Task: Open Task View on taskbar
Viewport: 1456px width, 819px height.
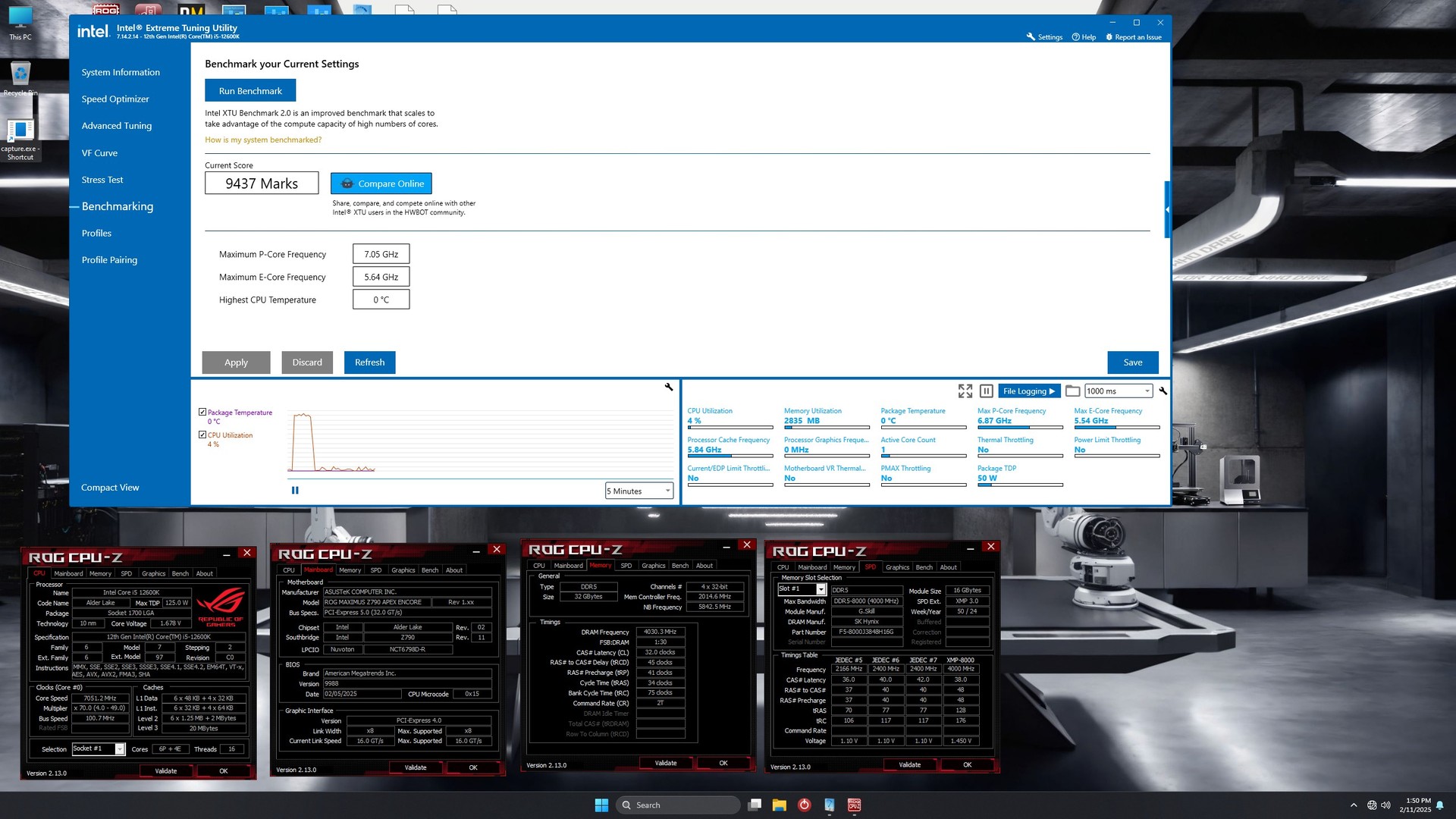Action: [755, 805]
